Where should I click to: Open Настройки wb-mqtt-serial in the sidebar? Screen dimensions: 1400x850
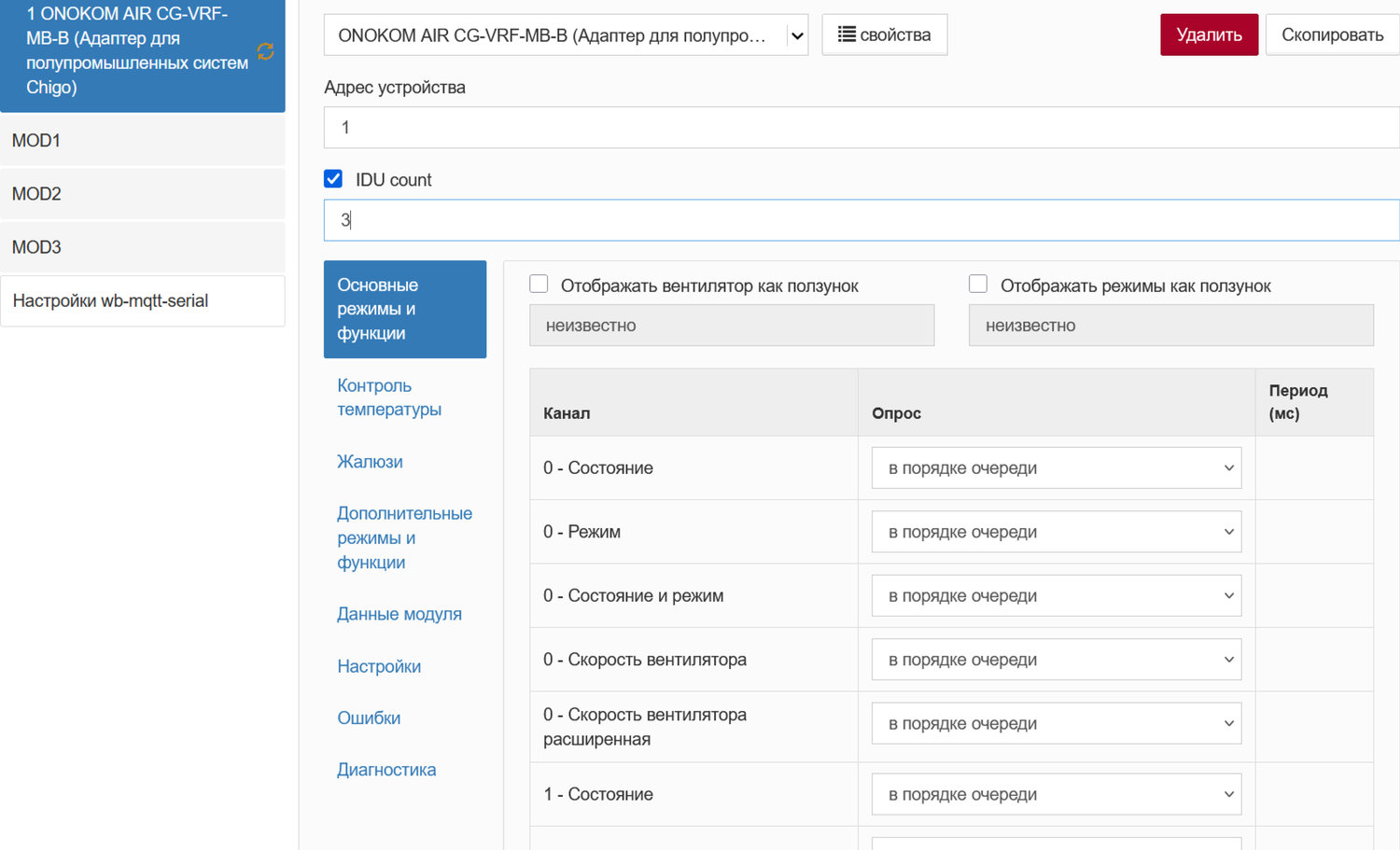[142, 300]
